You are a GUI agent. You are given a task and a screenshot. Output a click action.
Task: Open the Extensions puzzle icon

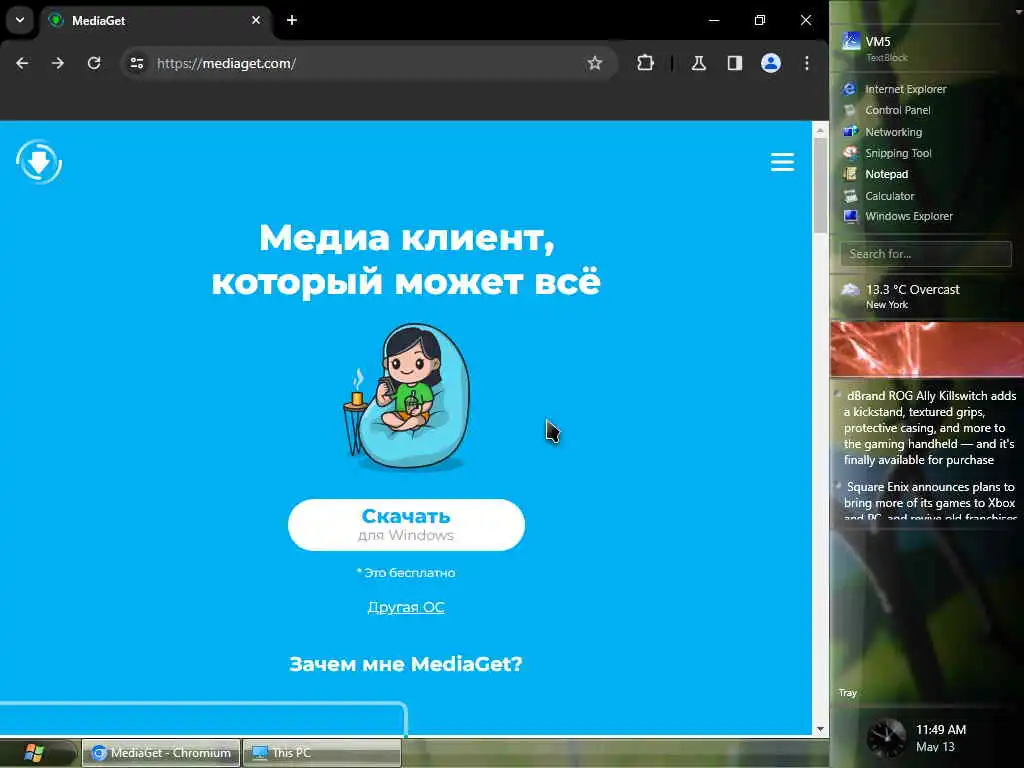645,63
